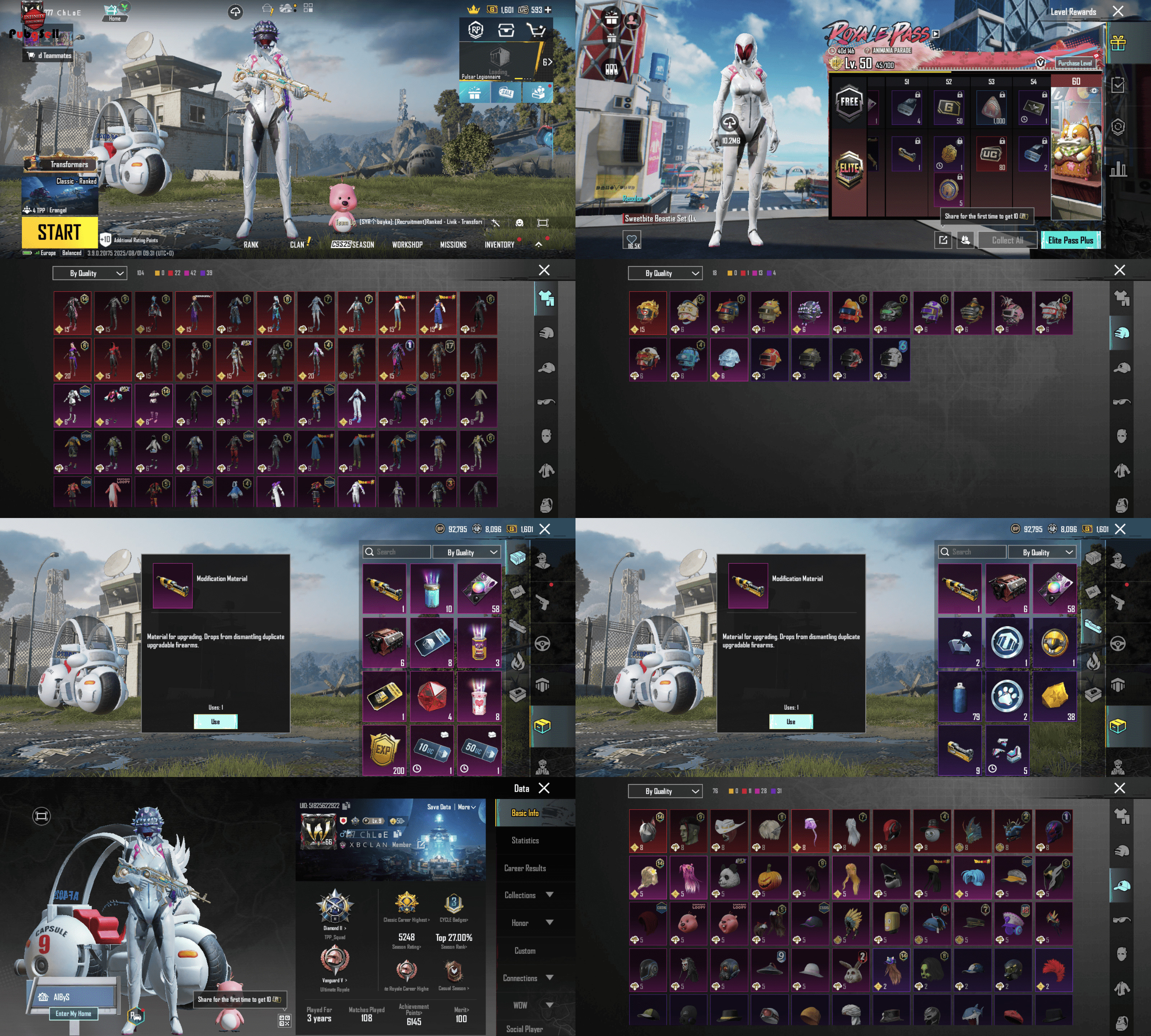Screen dimensions: 1151x1036
Task: Switch to the Statistics tab
Action: point(525,840)
